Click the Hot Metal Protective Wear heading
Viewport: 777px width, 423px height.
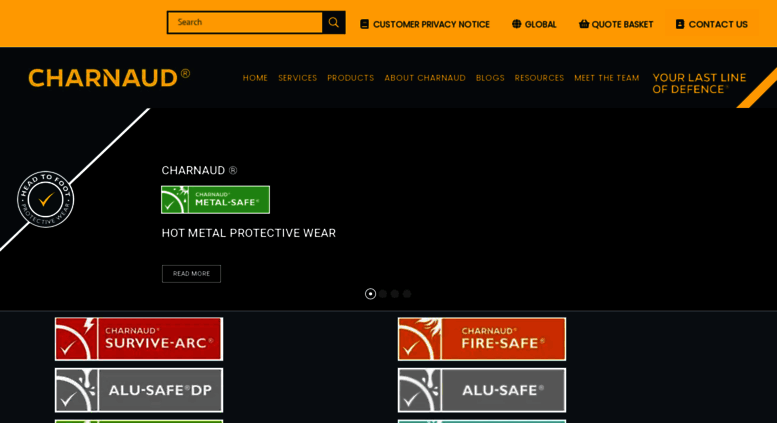(249, 233)
